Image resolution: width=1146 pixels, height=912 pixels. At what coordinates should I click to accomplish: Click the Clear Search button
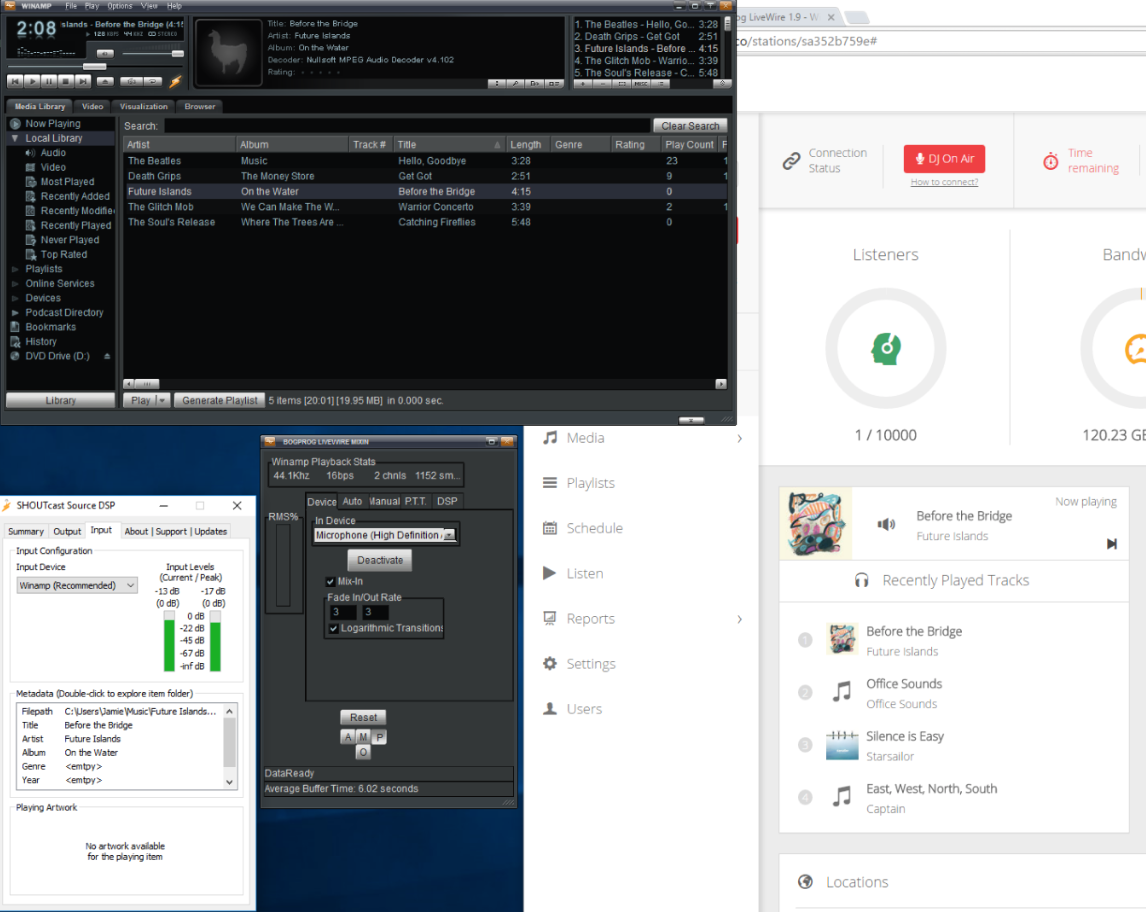click(690, 126)
